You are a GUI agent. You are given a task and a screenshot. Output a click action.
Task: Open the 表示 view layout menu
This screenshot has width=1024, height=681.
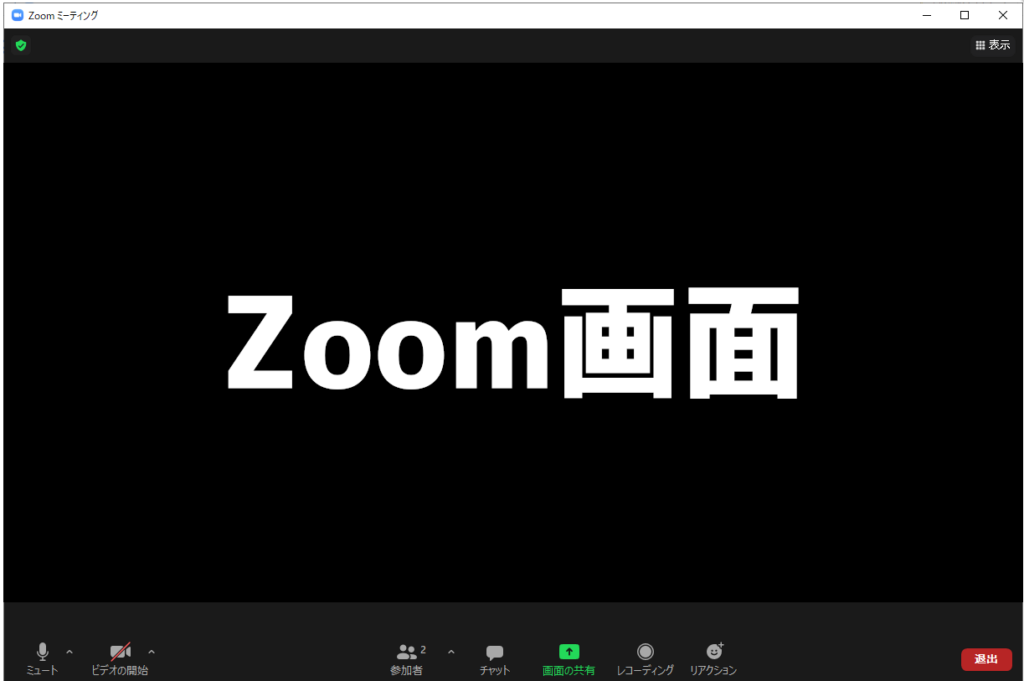click(993, 45)
